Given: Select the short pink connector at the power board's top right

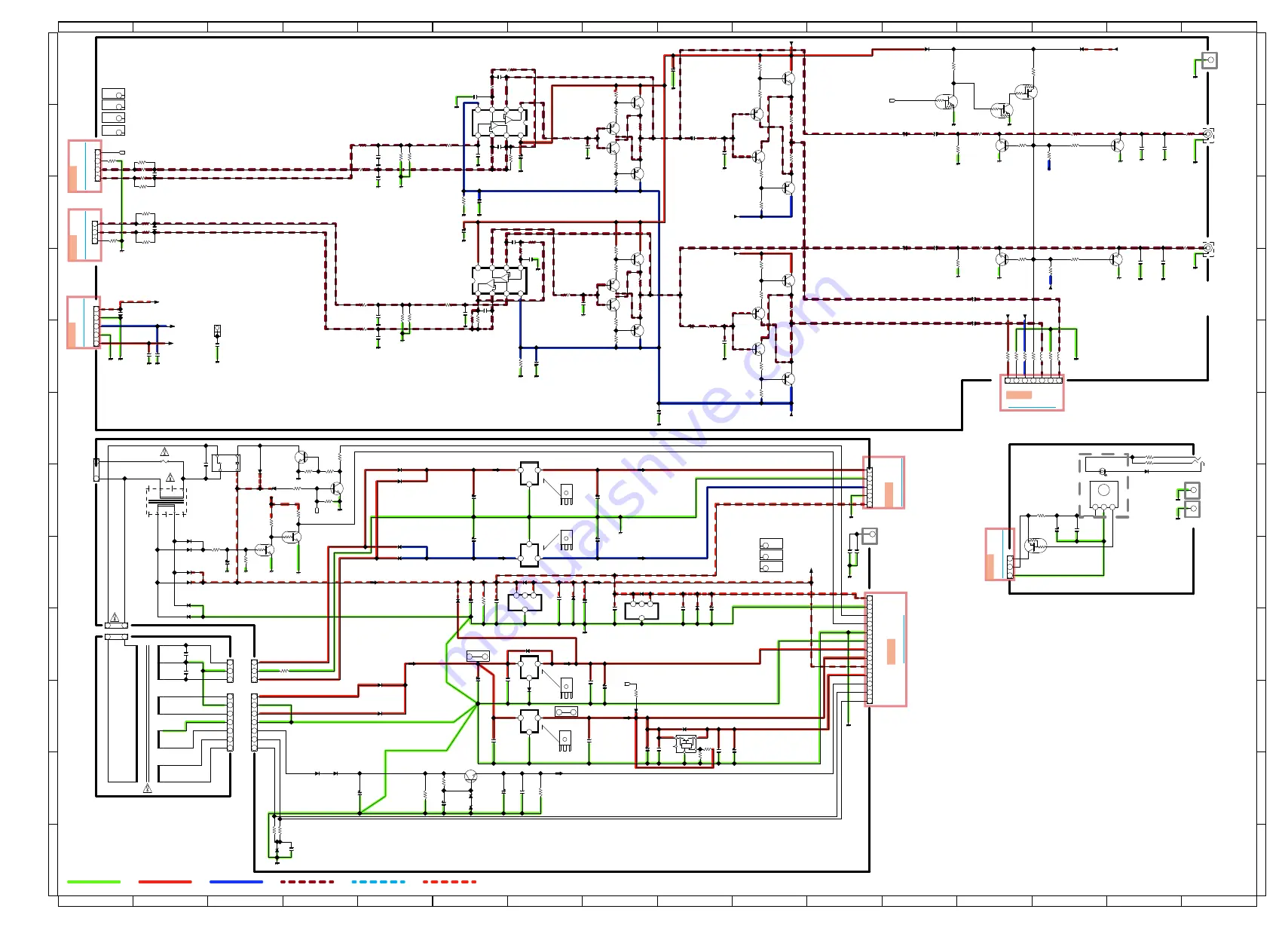Looking at the screenshot, I should point(883,482).
